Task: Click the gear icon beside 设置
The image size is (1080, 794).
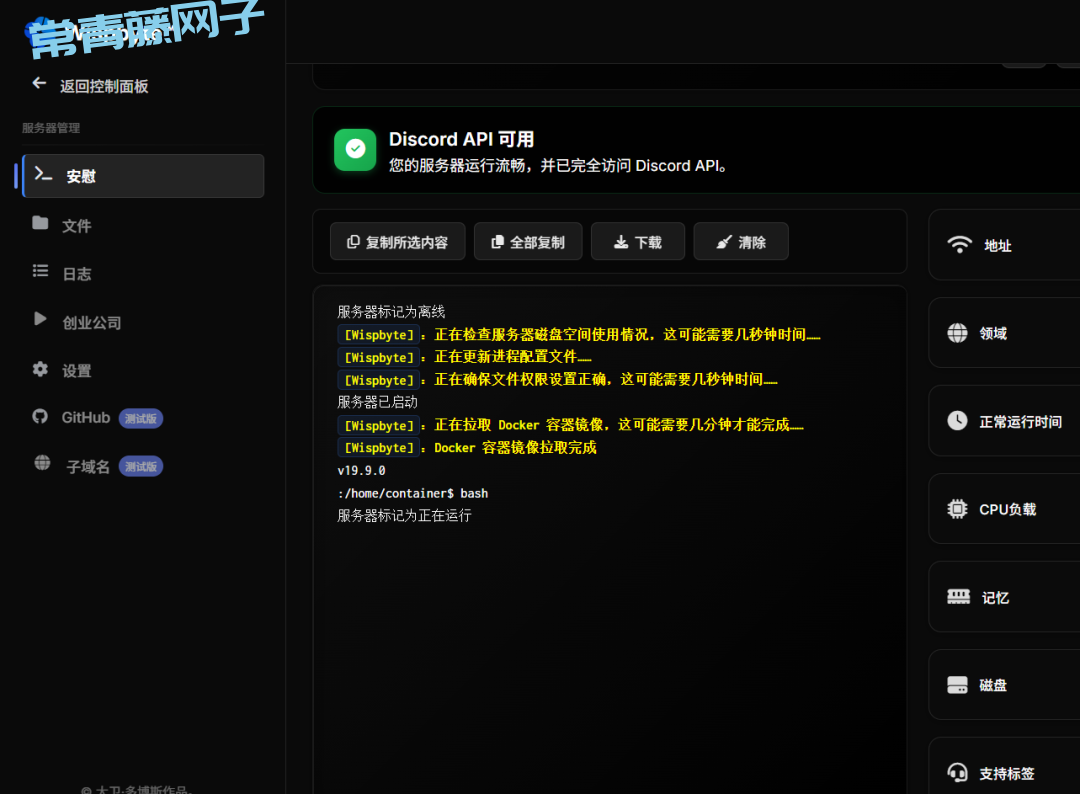Action: [x=40, y=370]
